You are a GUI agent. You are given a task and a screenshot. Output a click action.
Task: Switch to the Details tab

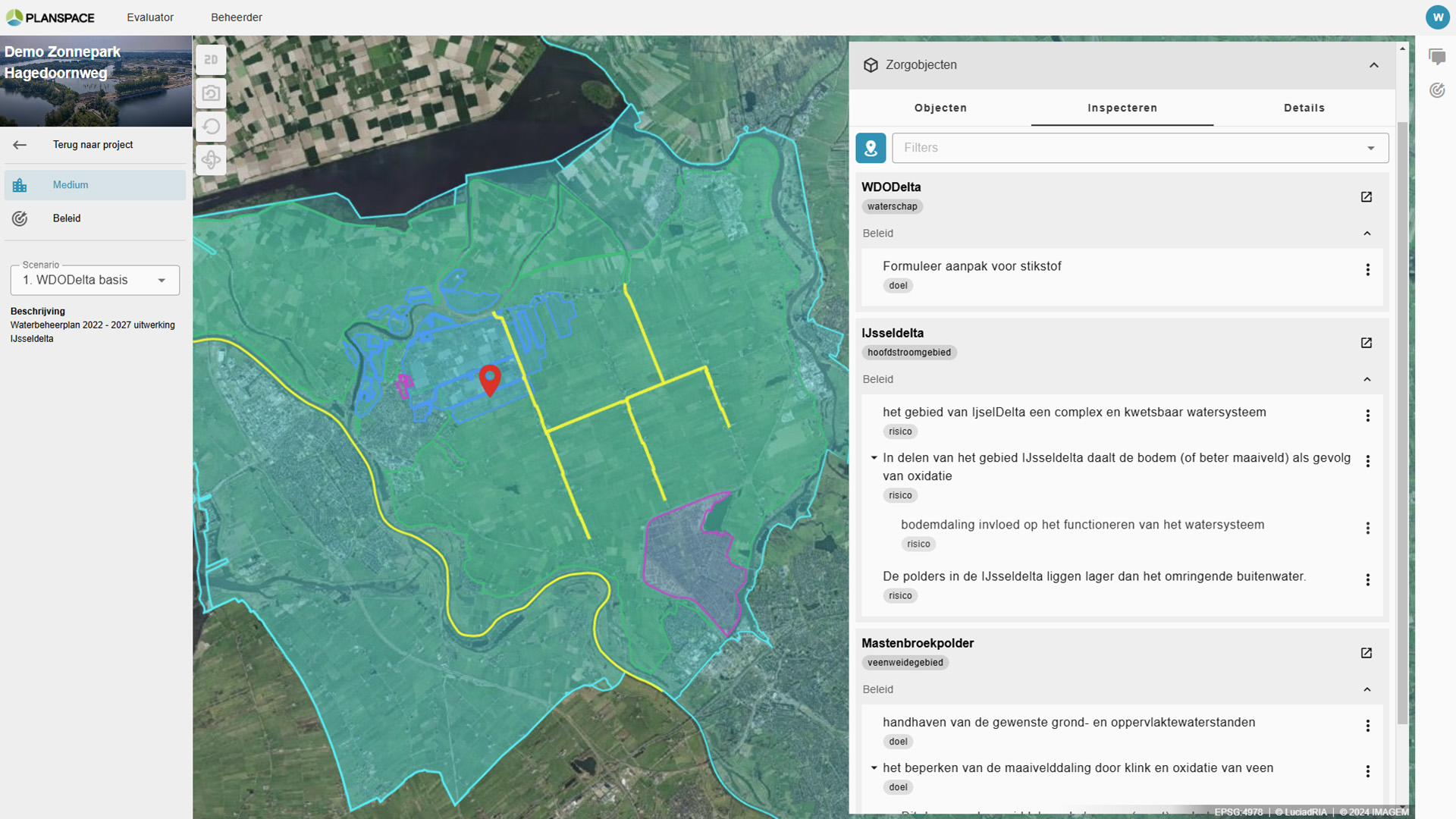point(1304,108)
